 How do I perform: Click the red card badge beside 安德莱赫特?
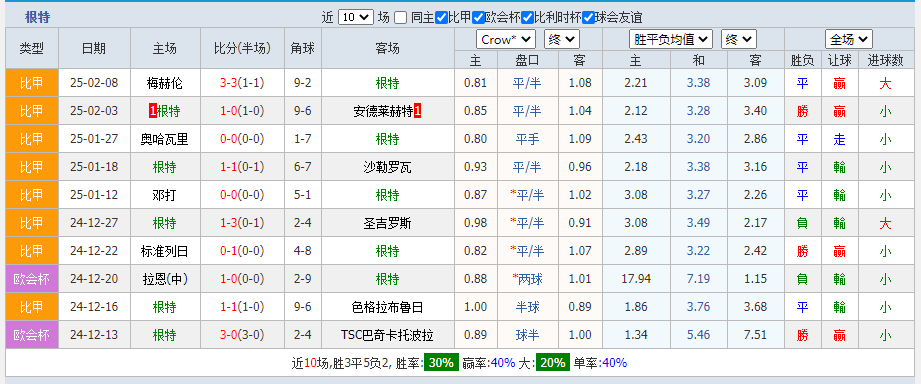click(x=418, y=111)
